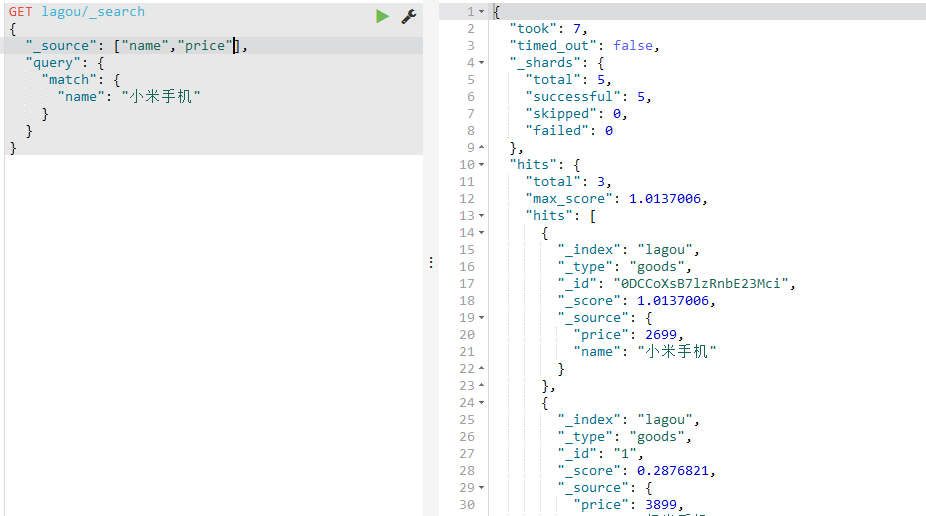The height and width of the screenshot is (516, 926).
Task: Collapse the "_source" block on line 29
Action: tap(481, 488)
